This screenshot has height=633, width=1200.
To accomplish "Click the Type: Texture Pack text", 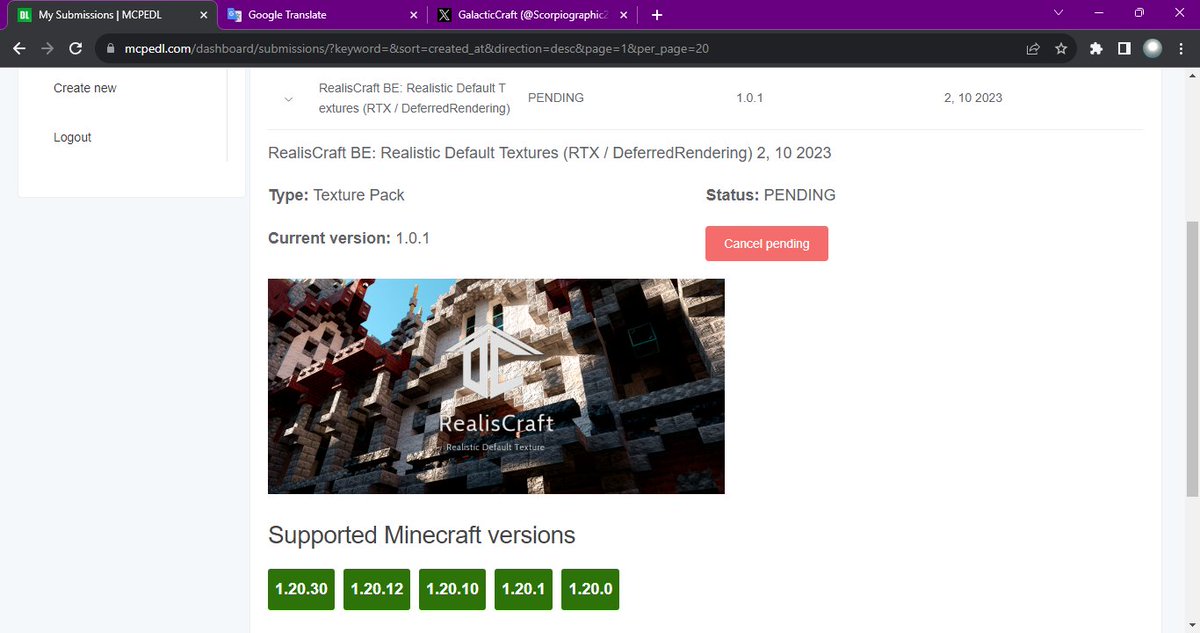I will 336,195.
